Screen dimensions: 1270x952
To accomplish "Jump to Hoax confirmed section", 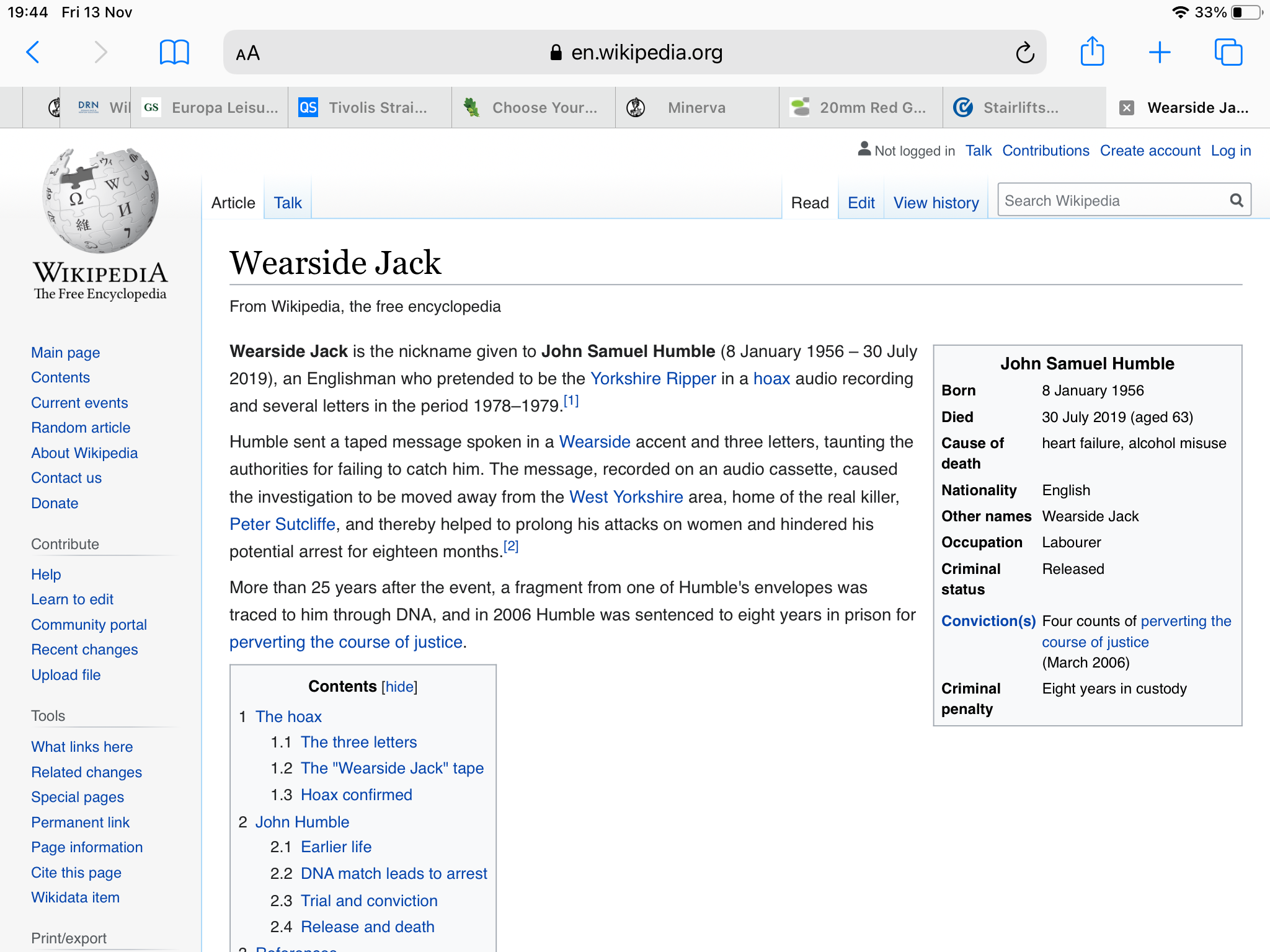I will point(356,795).
